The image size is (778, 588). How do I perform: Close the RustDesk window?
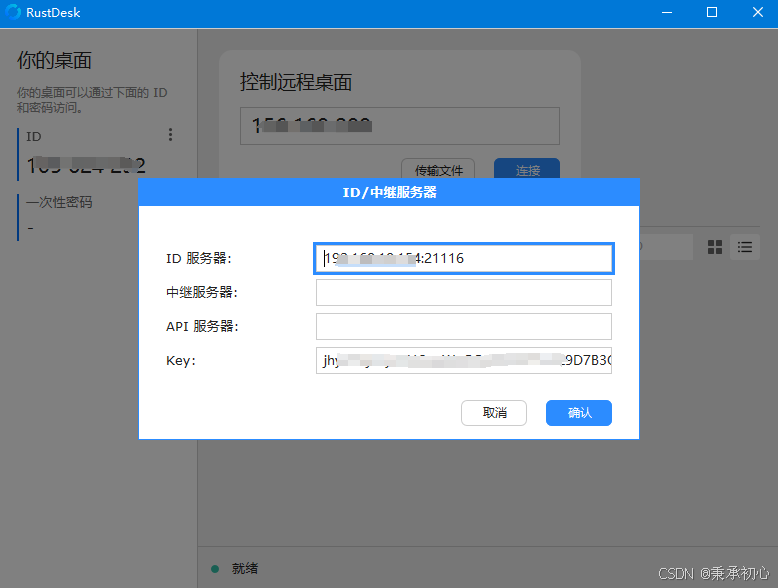pos(758,12)
